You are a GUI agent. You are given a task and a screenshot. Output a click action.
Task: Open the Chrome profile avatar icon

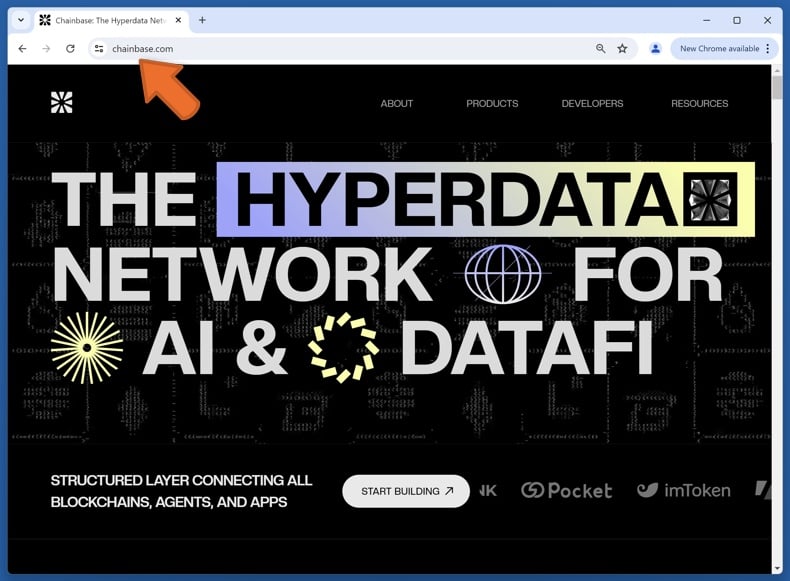655,48
